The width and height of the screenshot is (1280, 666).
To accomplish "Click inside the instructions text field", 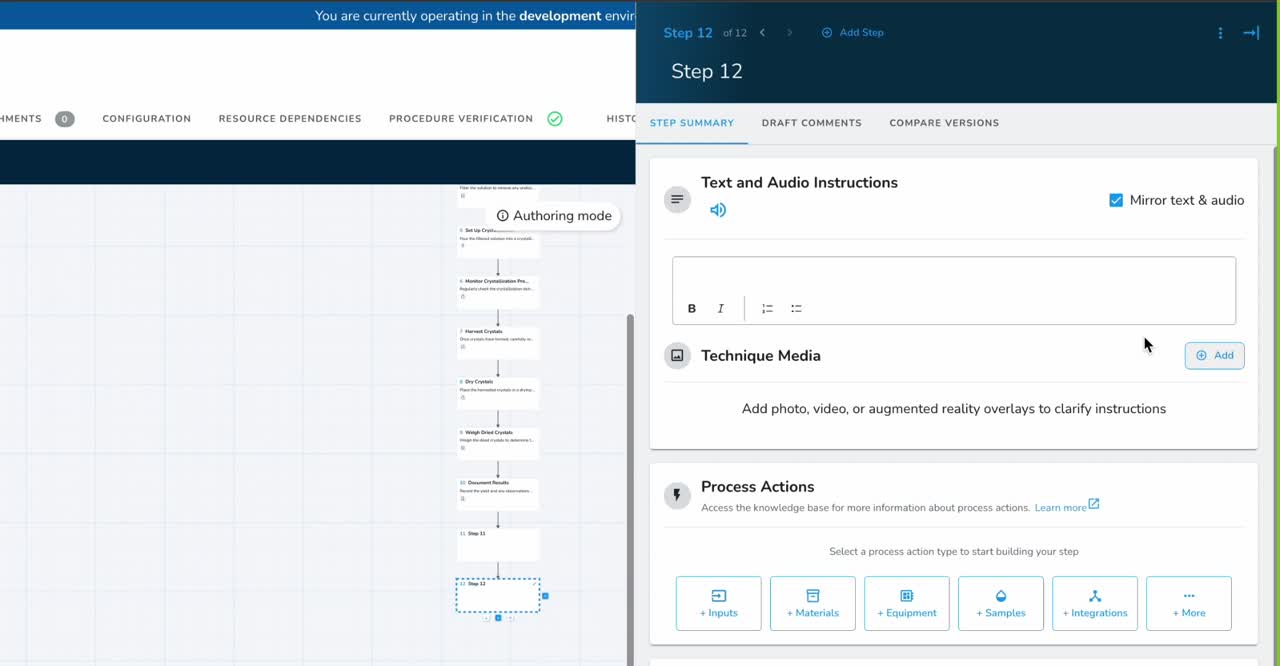I will point(953,276).
